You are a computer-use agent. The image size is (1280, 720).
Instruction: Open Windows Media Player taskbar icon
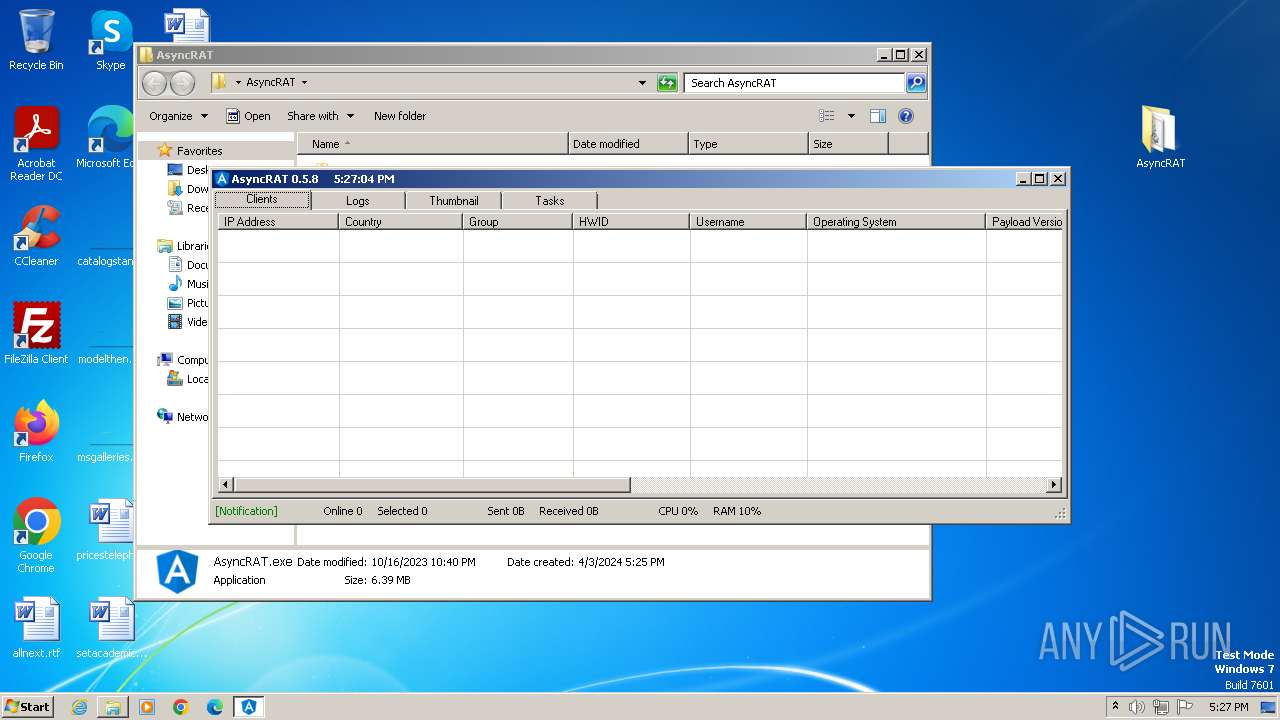tap(147, 707)
